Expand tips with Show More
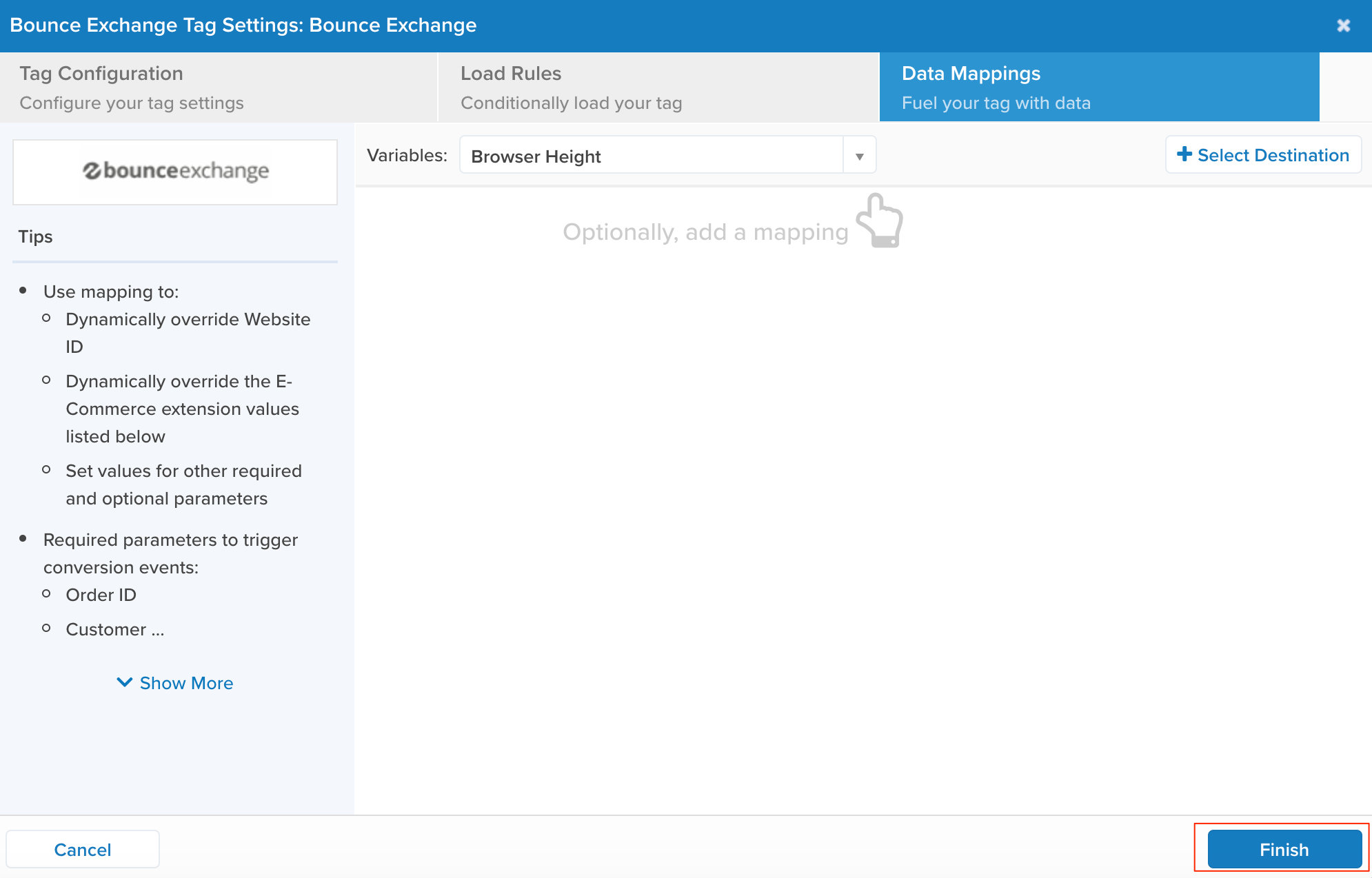 (x=175, y=683)
